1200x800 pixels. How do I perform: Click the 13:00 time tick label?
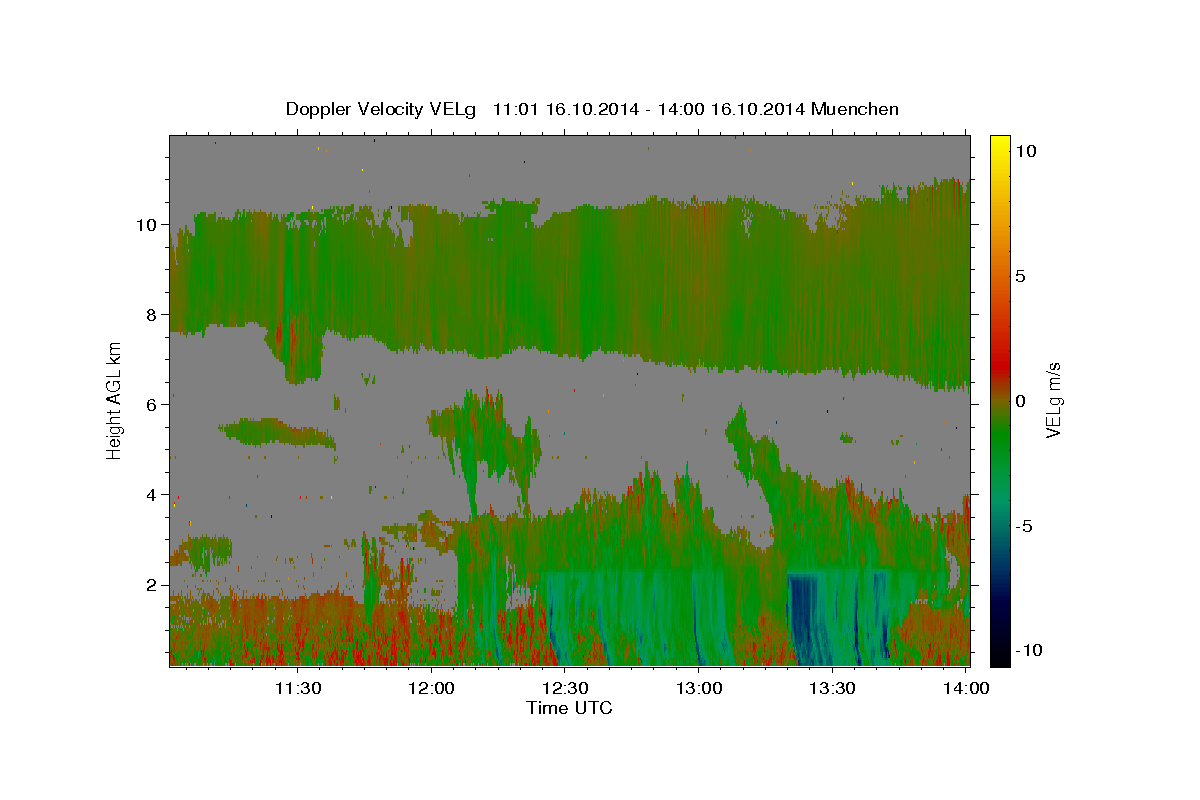[x=699, y=688]
